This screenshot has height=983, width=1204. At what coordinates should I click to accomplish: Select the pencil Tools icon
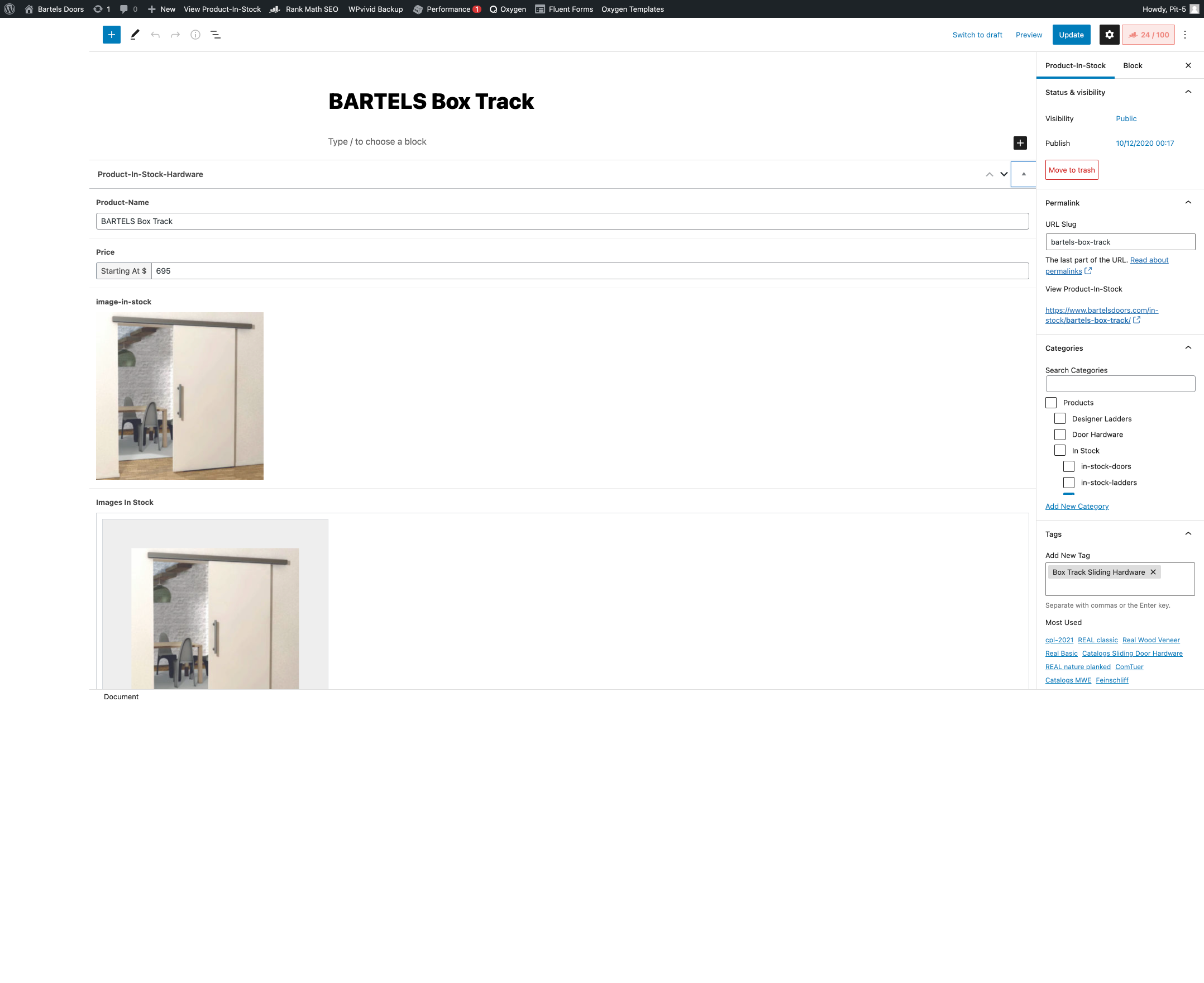(135, 35)
